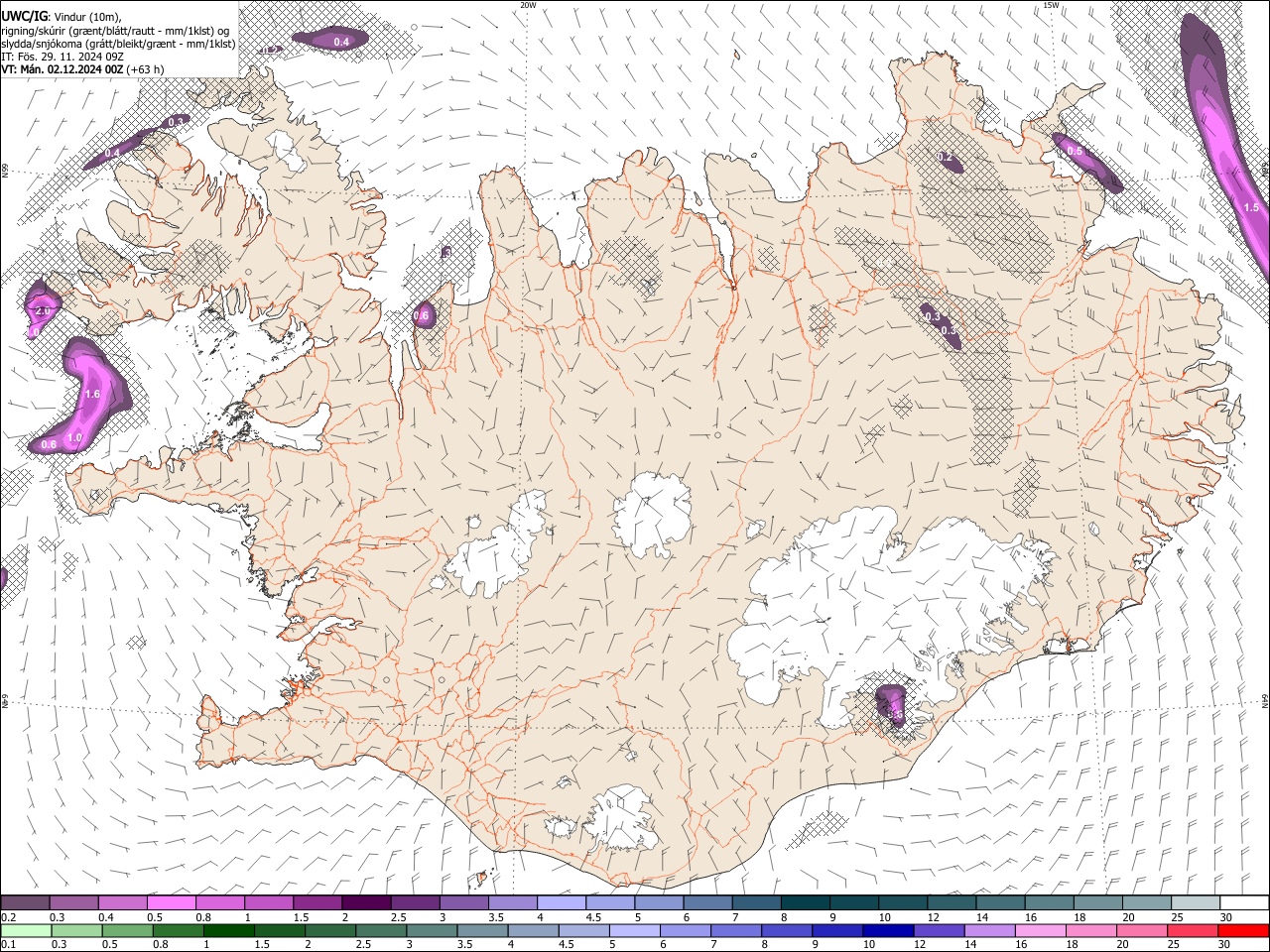Pick the dark blue lower swatch between 10 and 12
Image resolution: width=1270 pixels, height=952 pixels.
click(887, 930)
